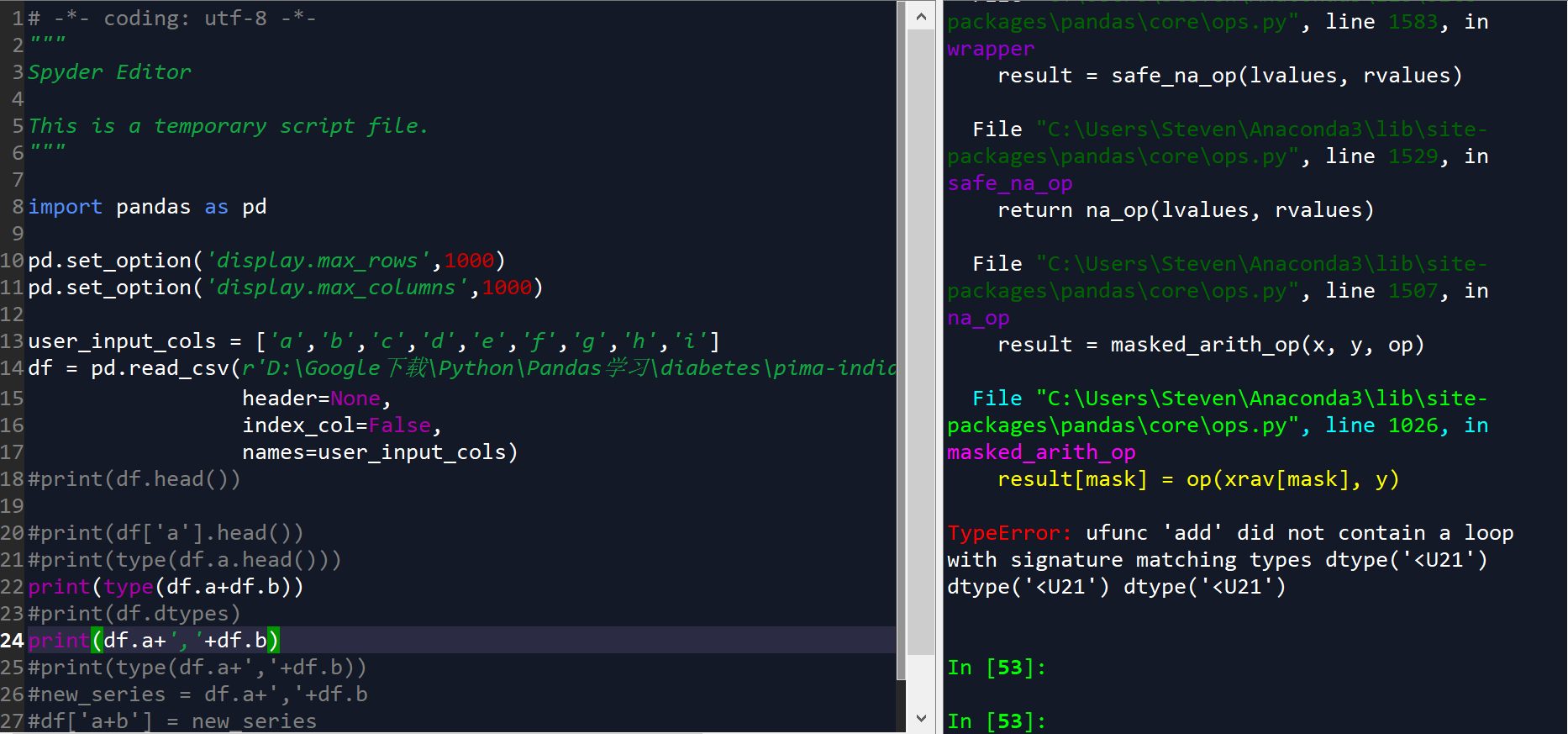Click 'result = masked_arith_op(x, y, op)' line

pos(1211,345)
